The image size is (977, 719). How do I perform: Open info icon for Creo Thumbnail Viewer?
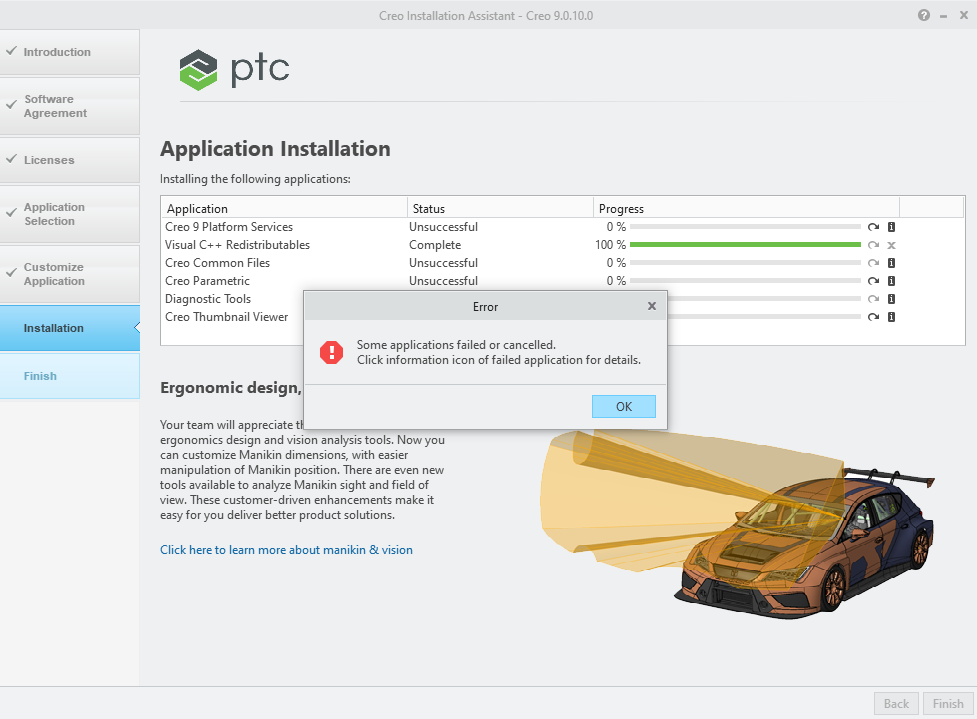(x=892, y=317)
